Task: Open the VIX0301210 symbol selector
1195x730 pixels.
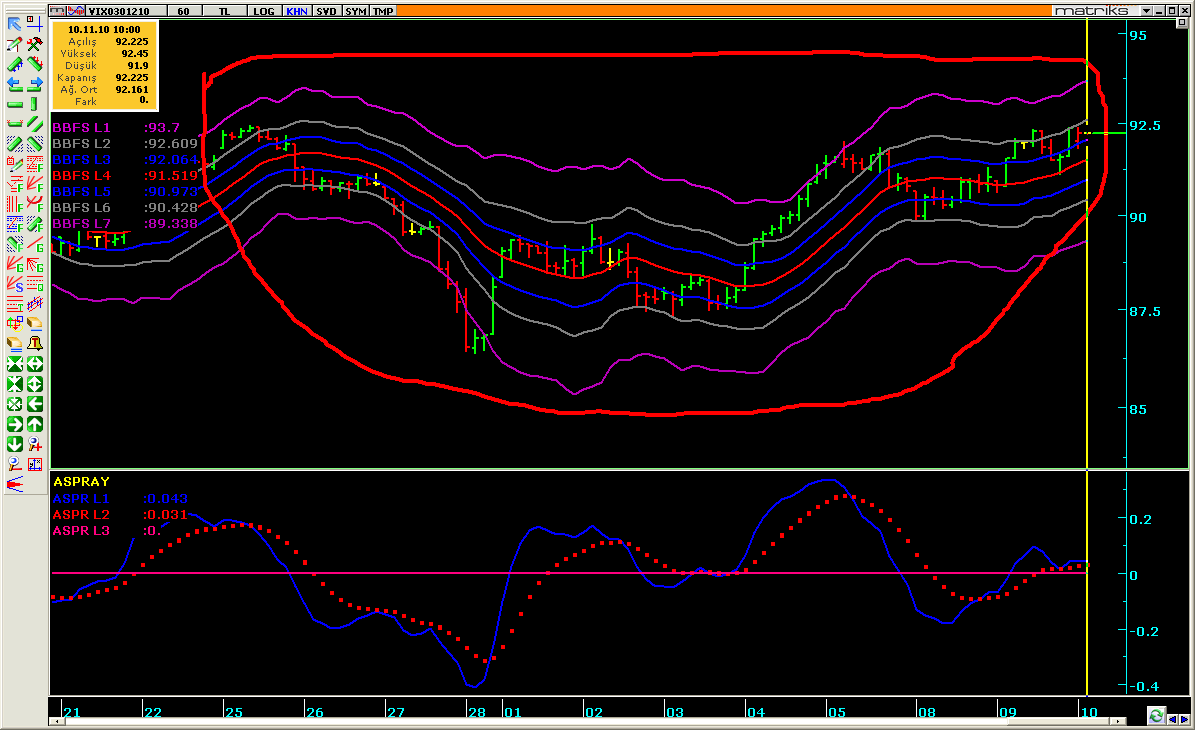Action: 119,11
